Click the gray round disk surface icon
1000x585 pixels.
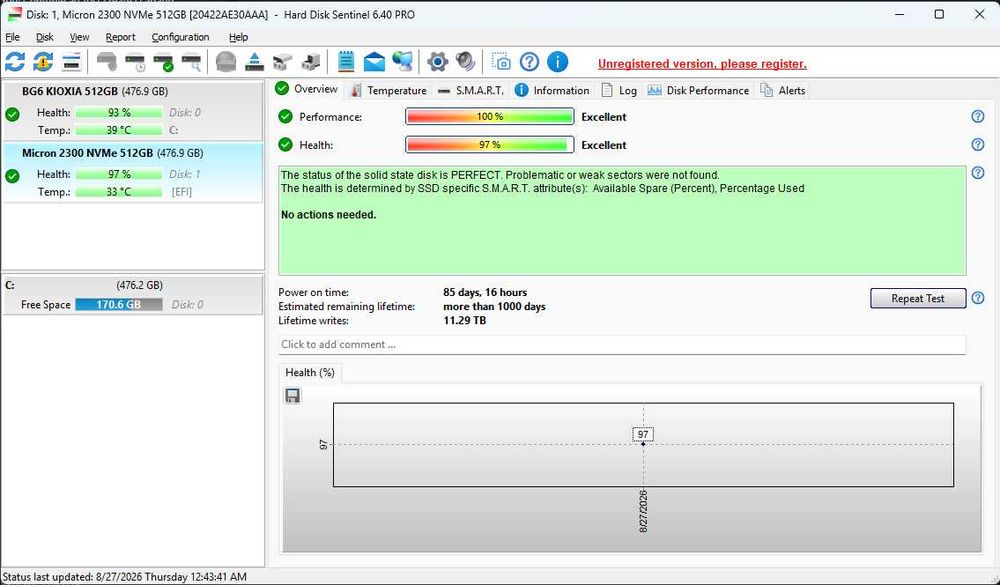[226, 62]
